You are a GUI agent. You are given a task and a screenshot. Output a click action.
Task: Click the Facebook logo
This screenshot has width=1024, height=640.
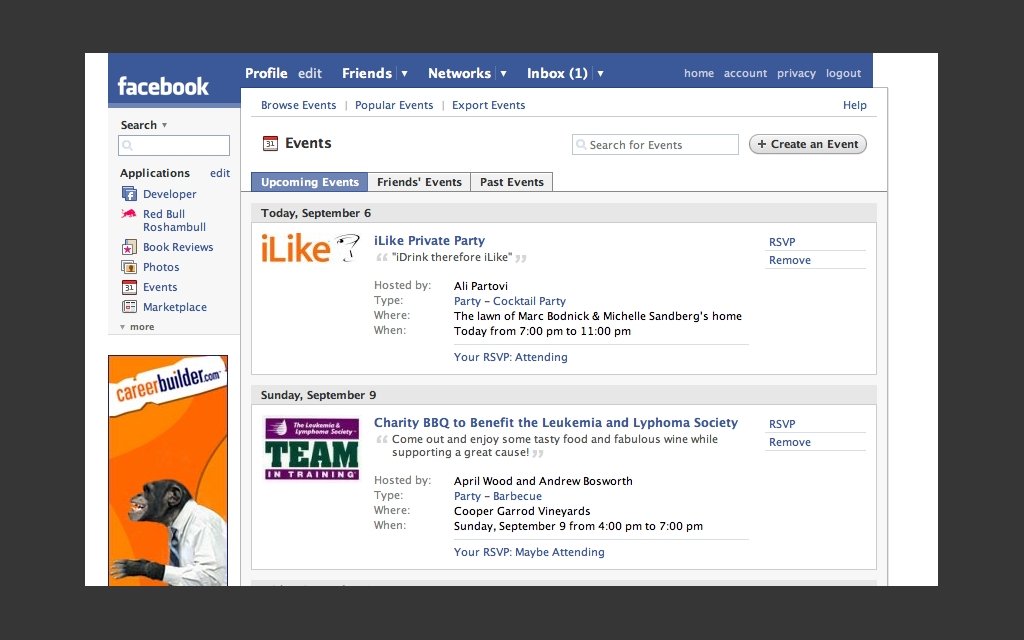pos(163,86)
